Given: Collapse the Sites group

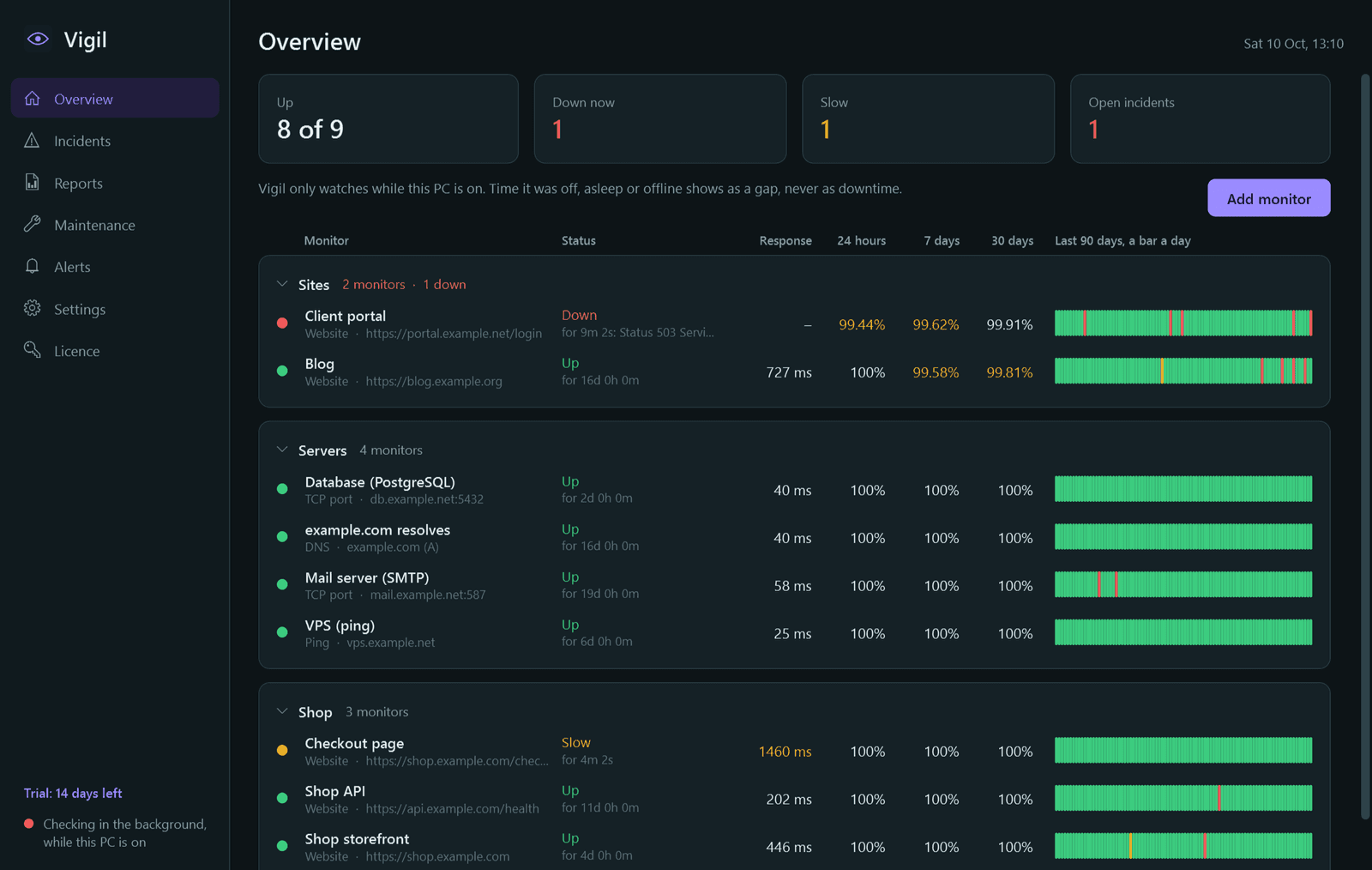Looking at the screenshot, I should [282, 284].
